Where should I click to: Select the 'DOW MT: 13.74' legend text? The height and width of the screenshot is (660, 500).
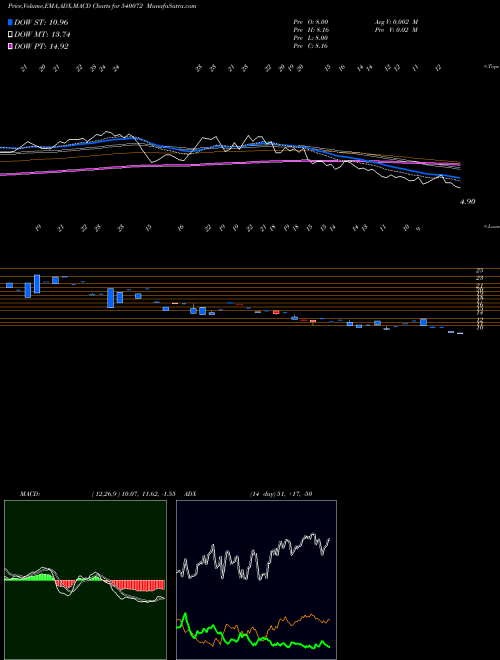coord(41,35)
